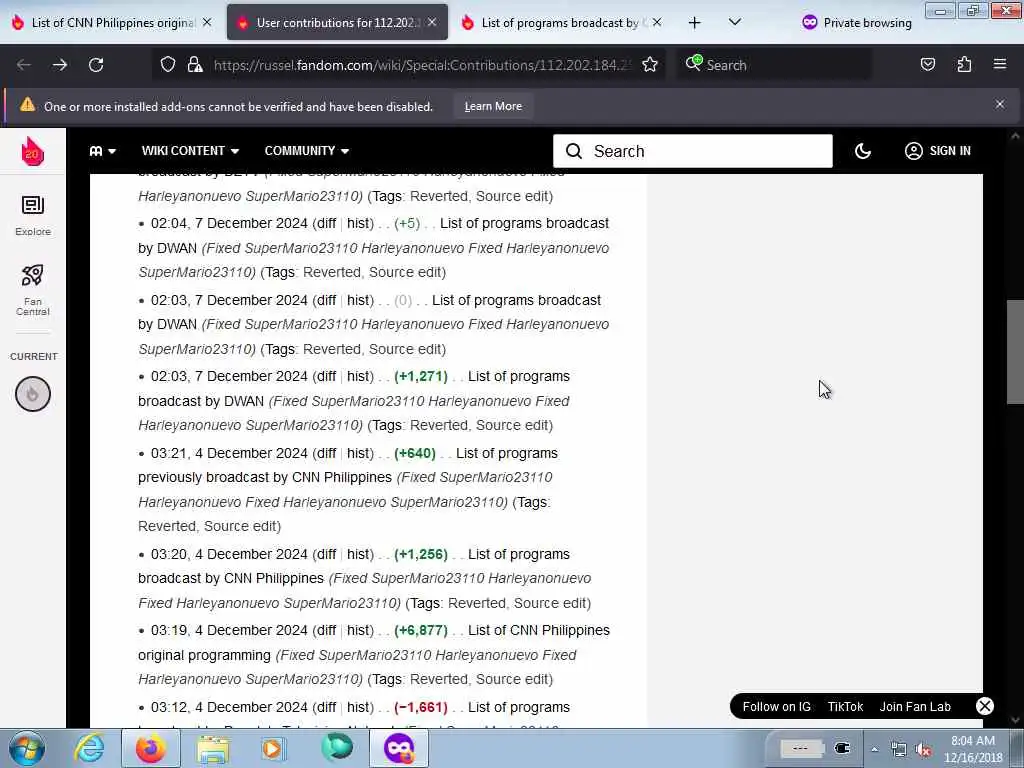The width and height of the screenshot is (1024, 768).
Task: Open the Firefox hamburger menu
Action: coord(1000,65)
